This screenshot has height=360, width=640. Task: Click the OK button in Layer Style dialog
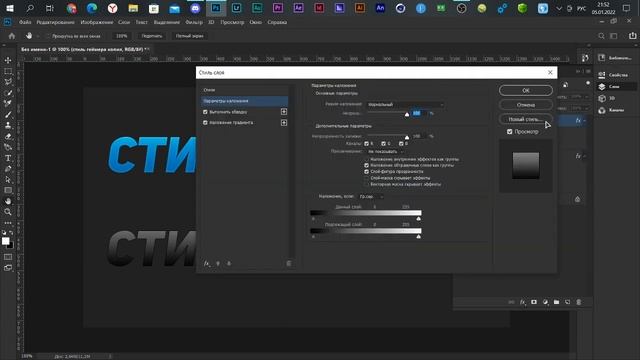point(526,90)
